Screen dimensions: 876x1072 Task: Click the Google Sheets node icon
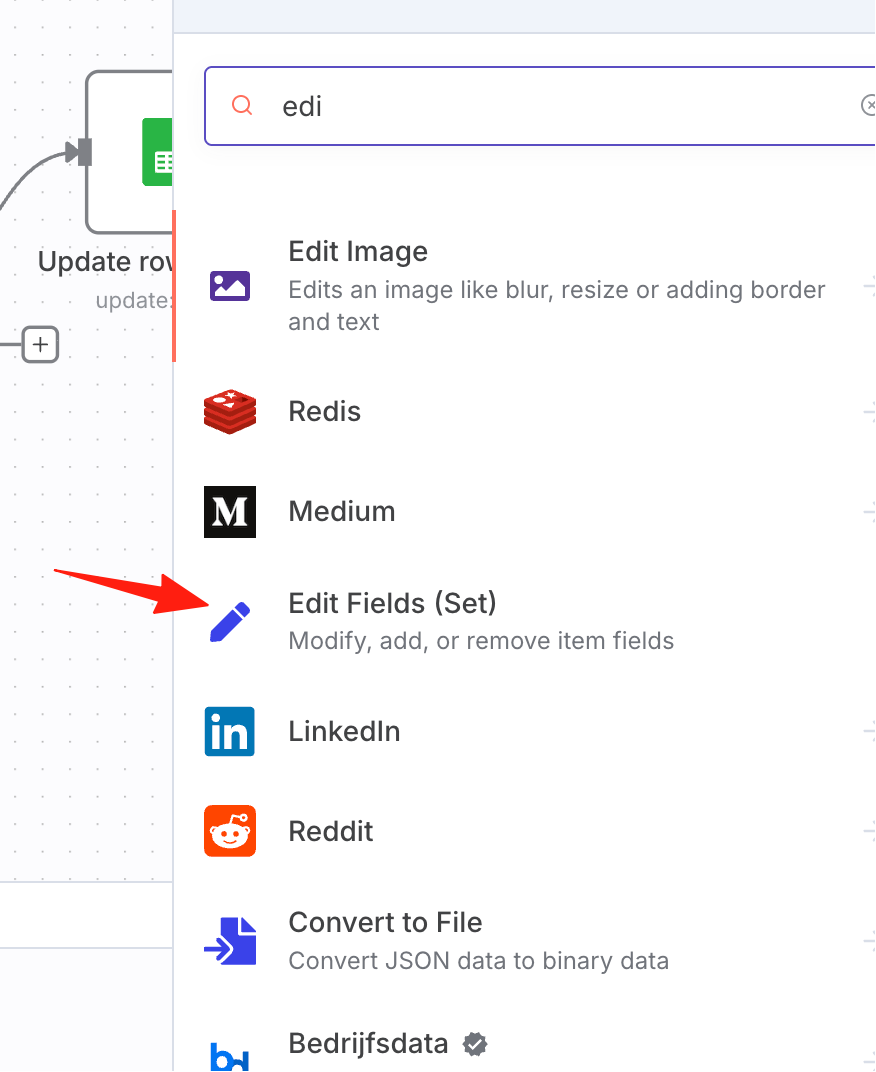[x=157, y=152]
